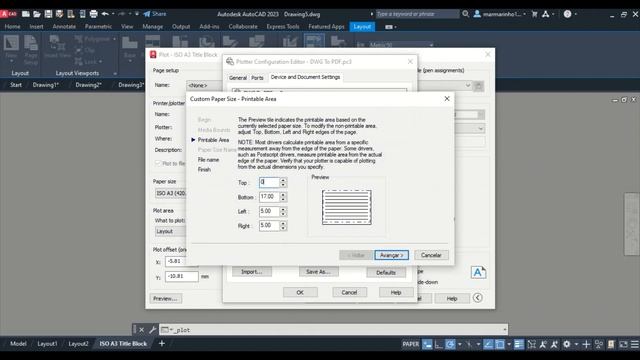Screen dimensions: 640x360
Task: Click the Finish wizard step
Action: 204,169
